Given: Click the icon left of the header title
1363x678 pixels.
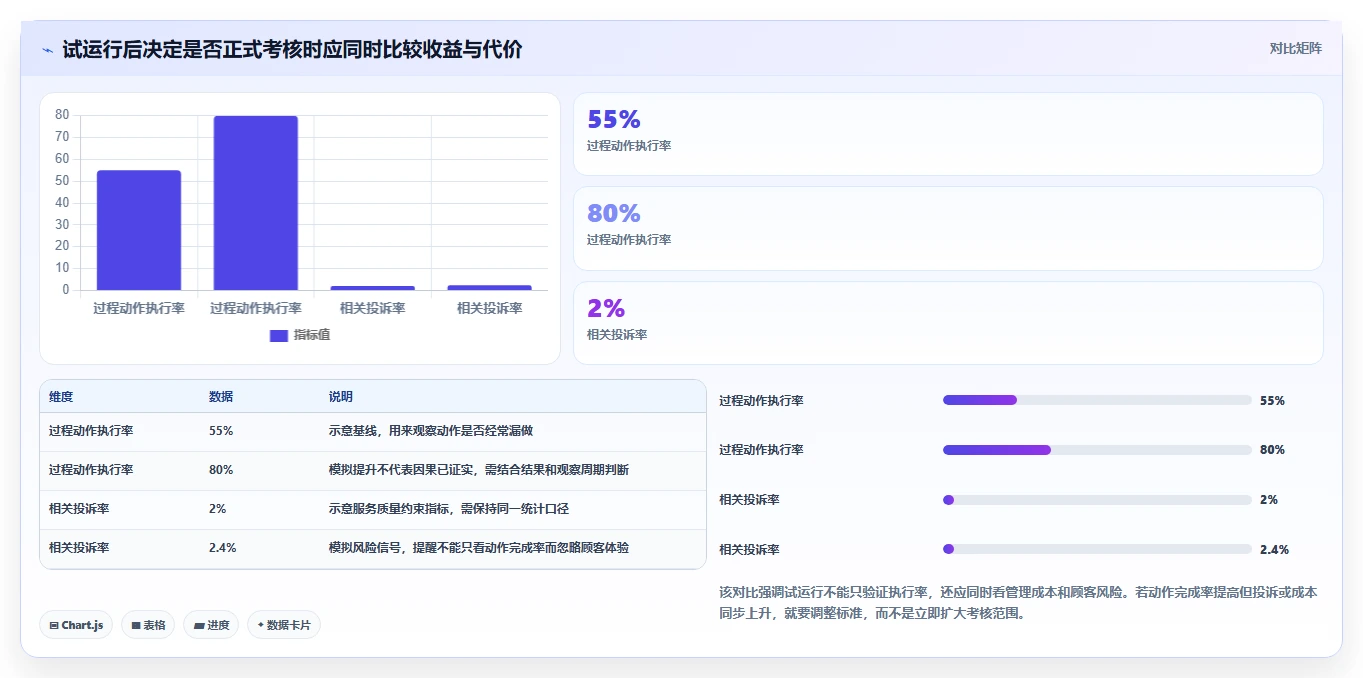Looking at the screenshot, I should coord(48,49).
